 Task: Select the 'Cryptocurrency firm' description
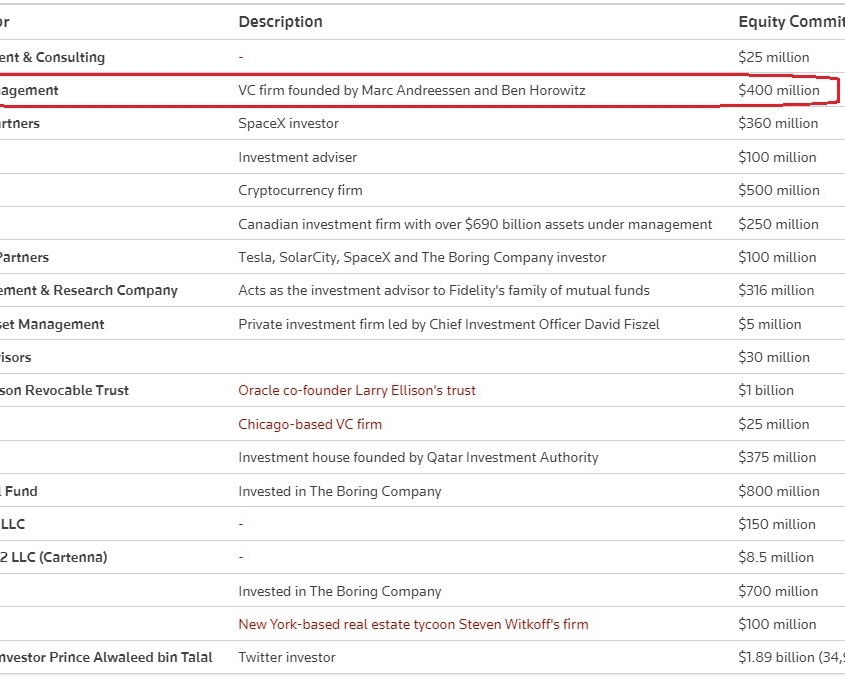[300, 190]
